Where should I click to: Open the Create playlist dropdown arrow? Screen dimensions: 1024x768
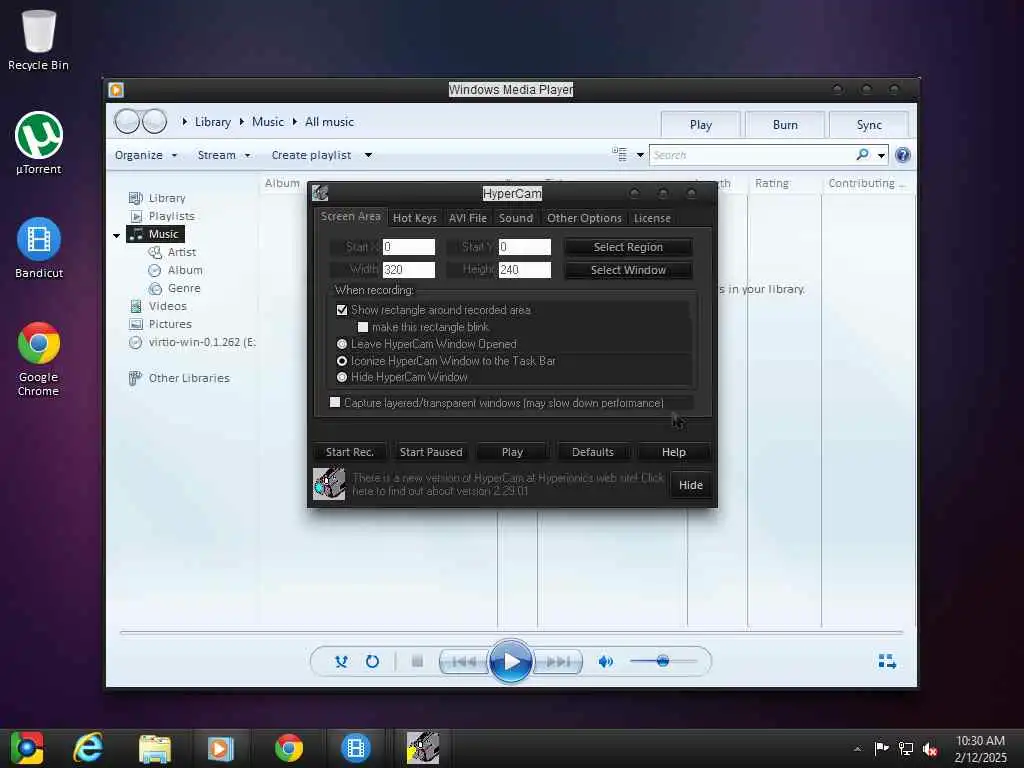368,155
